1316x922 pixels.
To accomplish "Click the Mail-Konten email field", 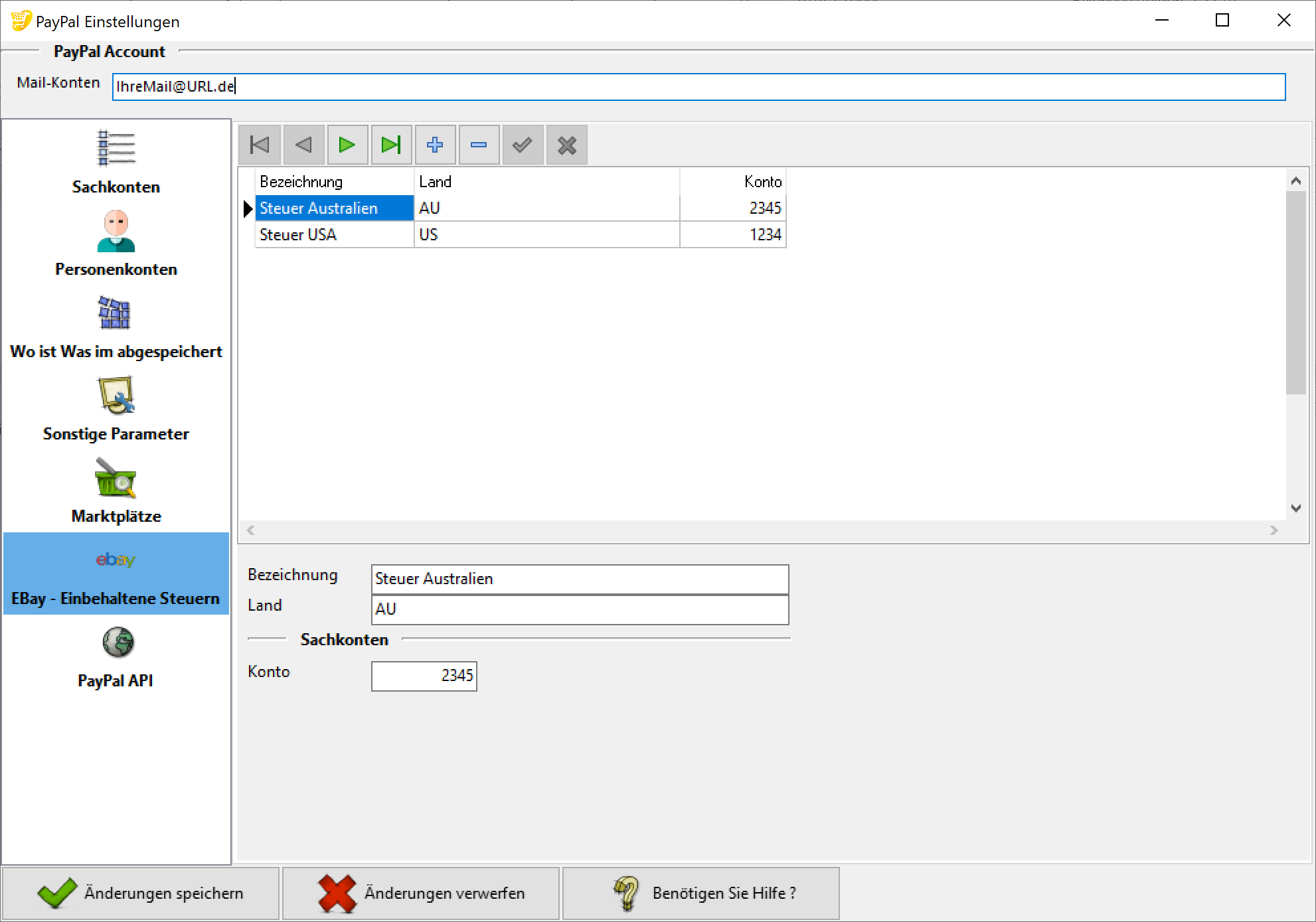I will click(699, 87).
